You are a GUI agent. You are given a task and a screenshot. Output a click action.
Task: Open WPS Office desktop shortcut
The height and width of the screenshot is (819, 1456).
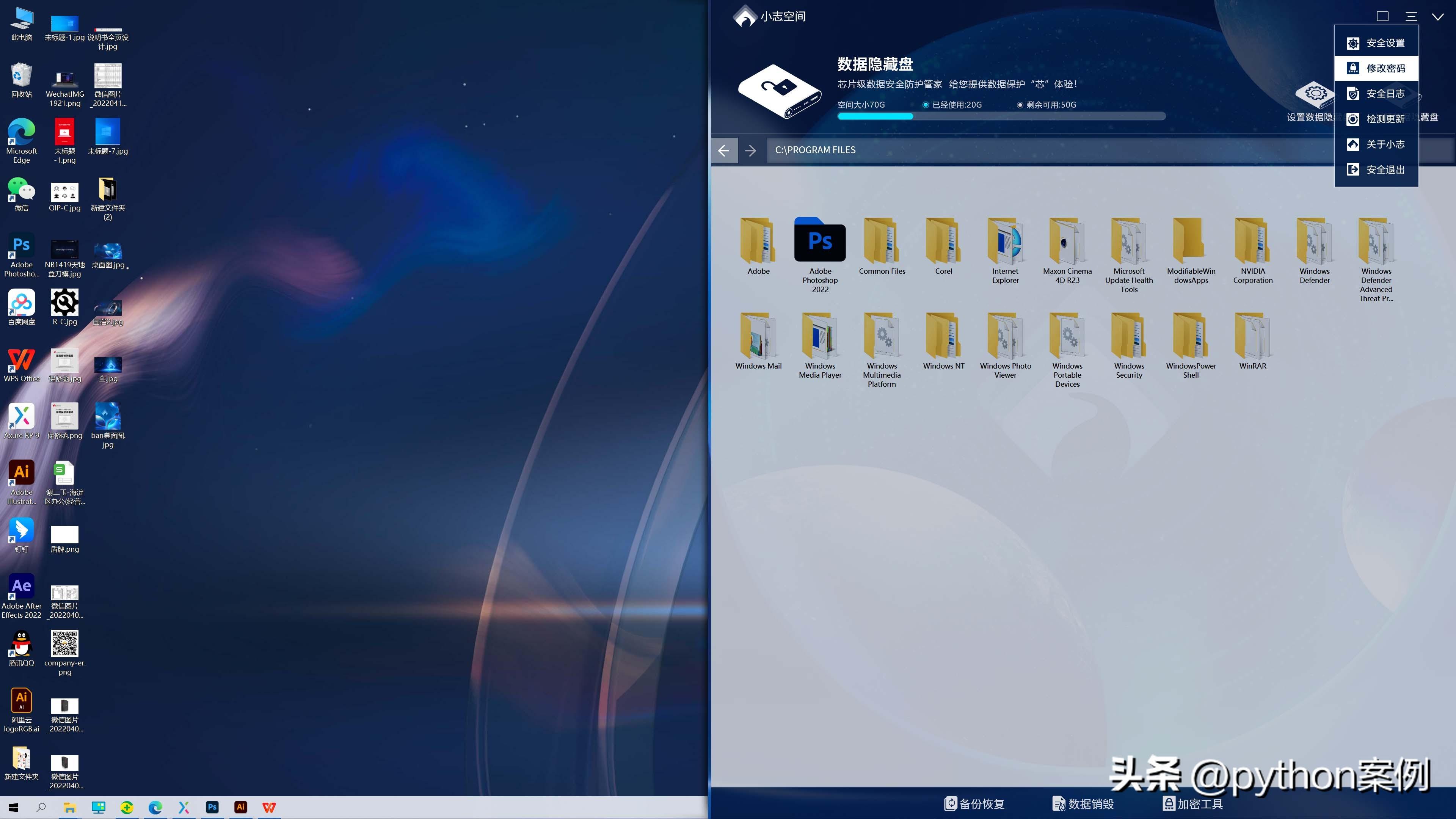[x=22, y=364]
